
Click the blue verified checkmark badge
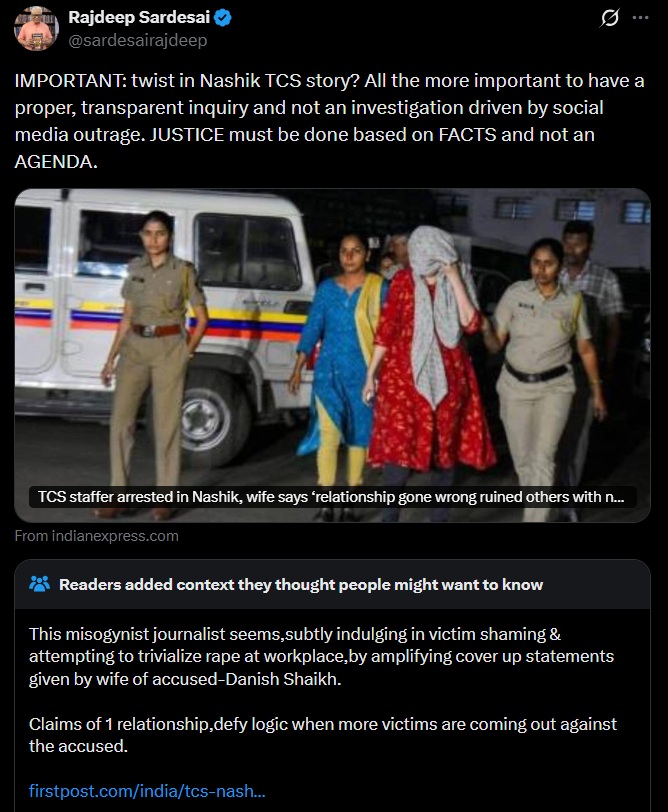tap(223, 18)
